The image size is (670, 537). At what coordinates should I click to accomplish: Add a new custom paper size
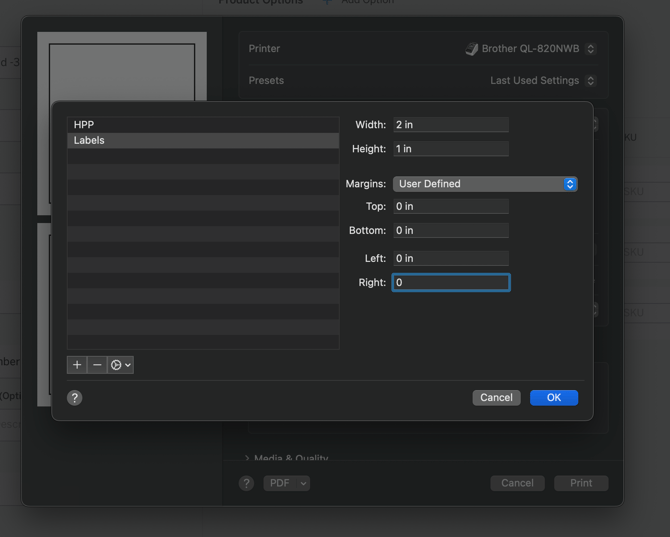pos(77,365)
